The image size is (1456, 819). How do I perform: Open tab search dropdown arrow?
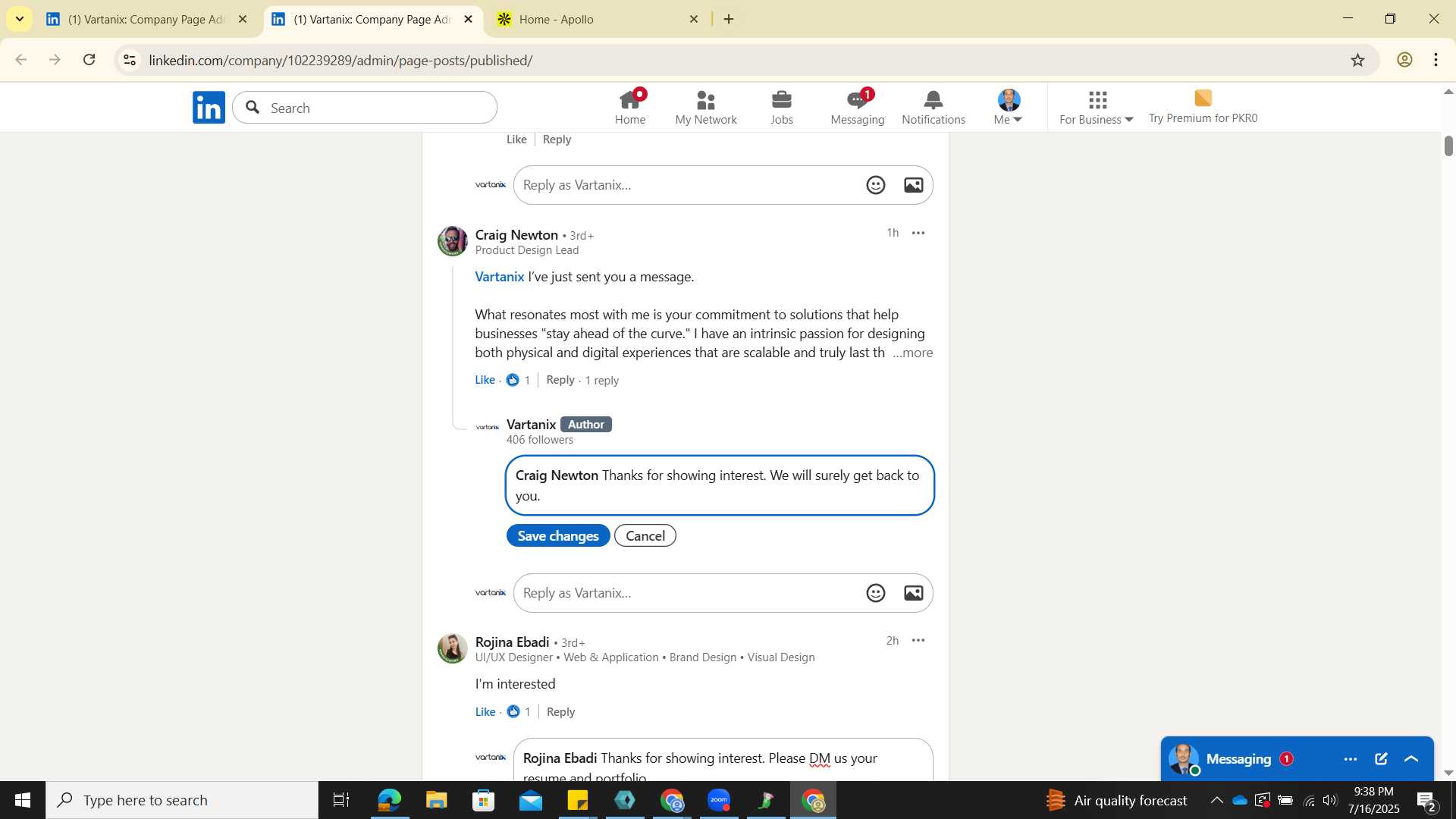19,19
